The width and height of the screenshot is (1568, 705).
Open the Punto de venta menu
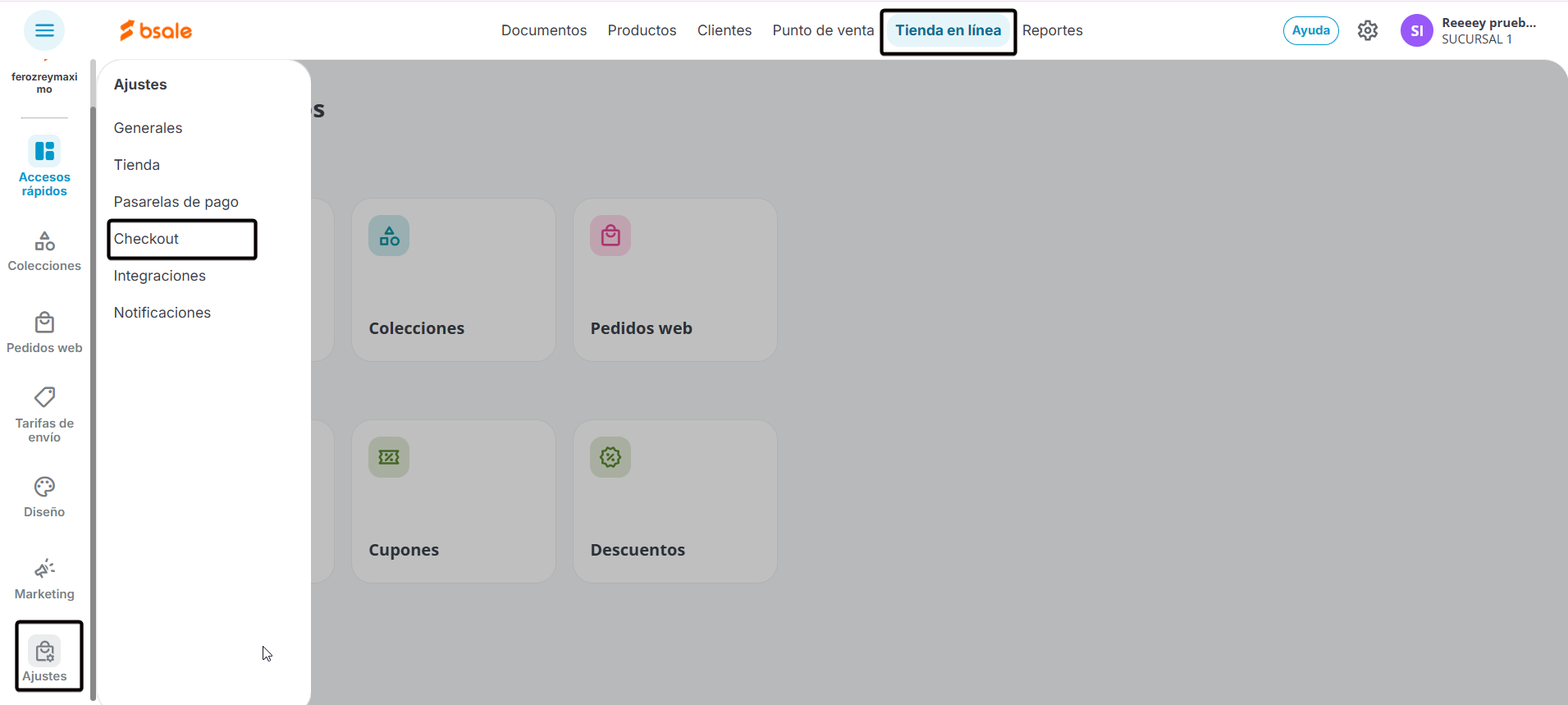(823, 30)
